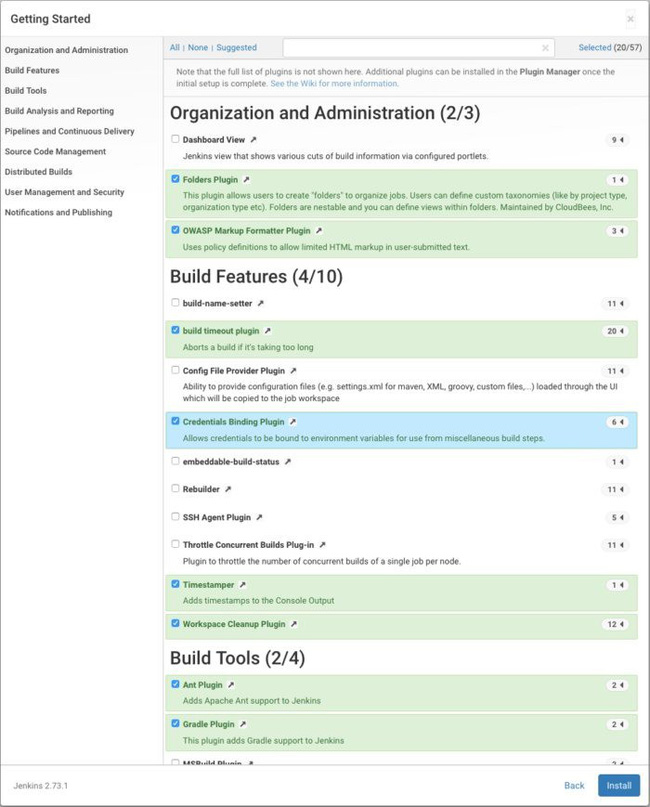Image resolution: width=650 pixels, height=807 pixels.
Task: Check embeddable-build-status plugin
Action: click(x=175, y=461)
